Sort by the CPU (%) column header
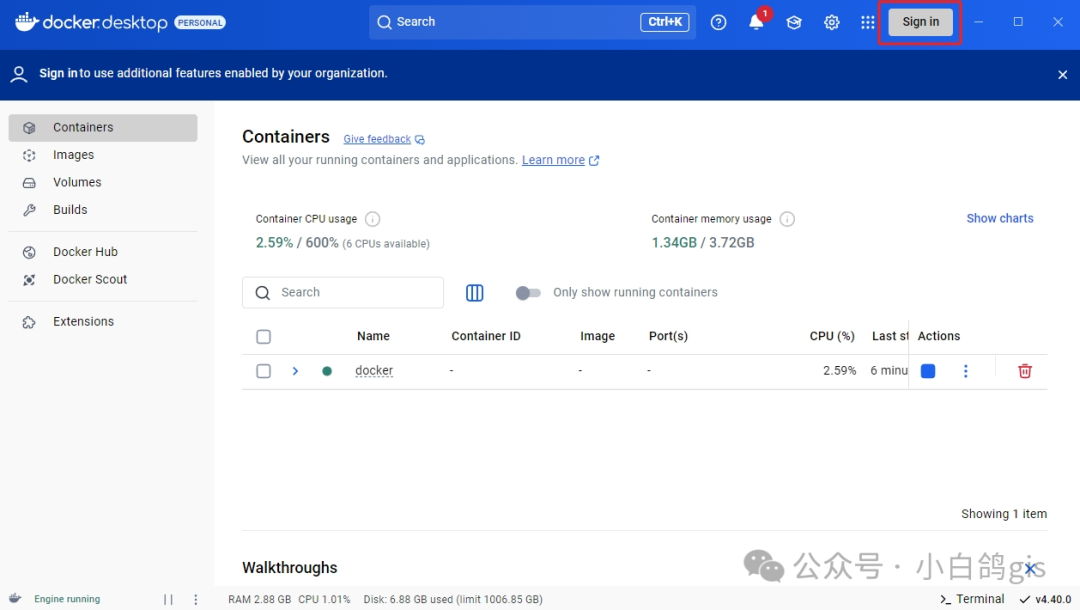 point(832,336)
